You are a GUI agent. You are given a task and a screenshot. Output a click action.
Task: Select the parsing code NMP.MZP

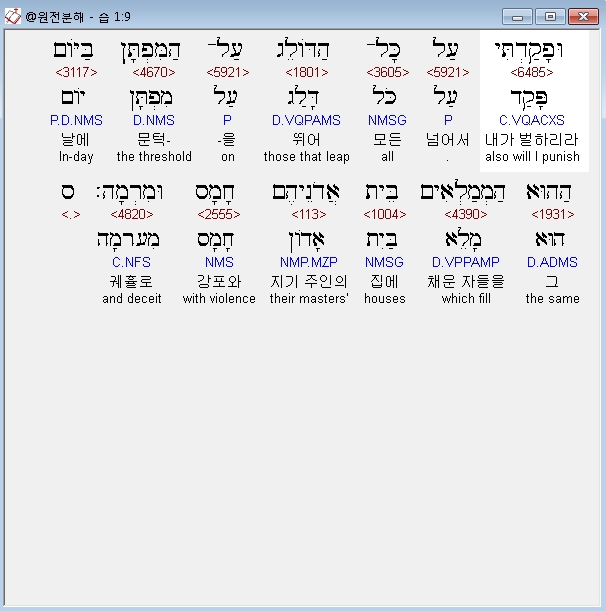click(309, 262)
